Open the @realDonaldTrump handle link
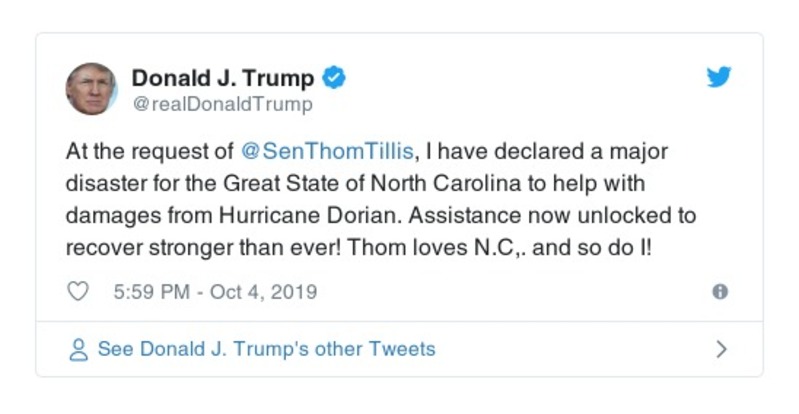 point(222,104)
